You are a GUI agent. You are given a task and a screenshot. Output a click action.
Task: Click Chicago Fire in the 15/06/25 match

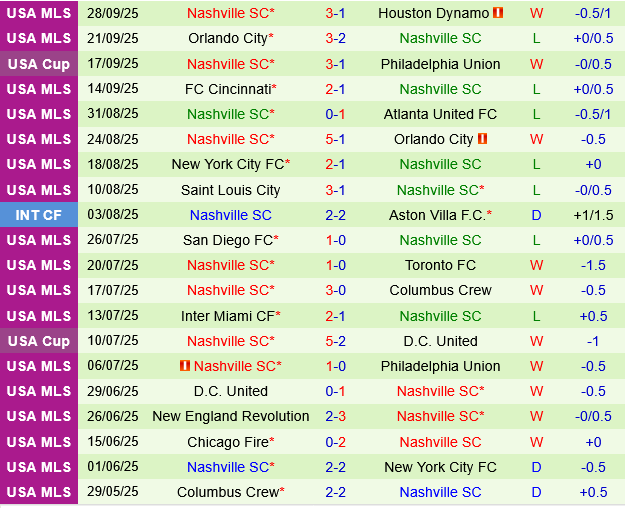coord(227,442)
